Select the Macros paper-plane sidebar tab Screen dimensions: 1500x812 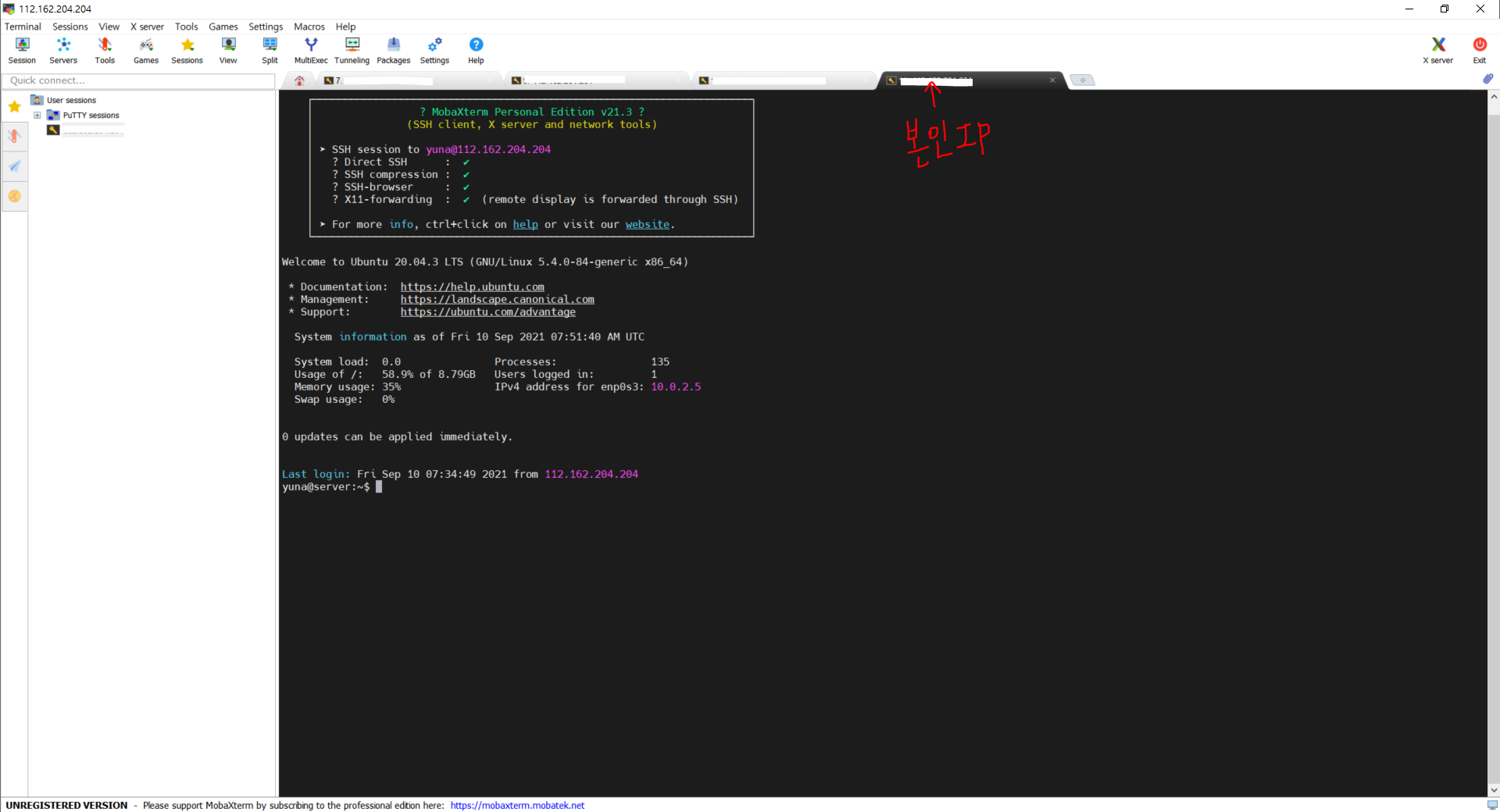[x=14, y=166]
